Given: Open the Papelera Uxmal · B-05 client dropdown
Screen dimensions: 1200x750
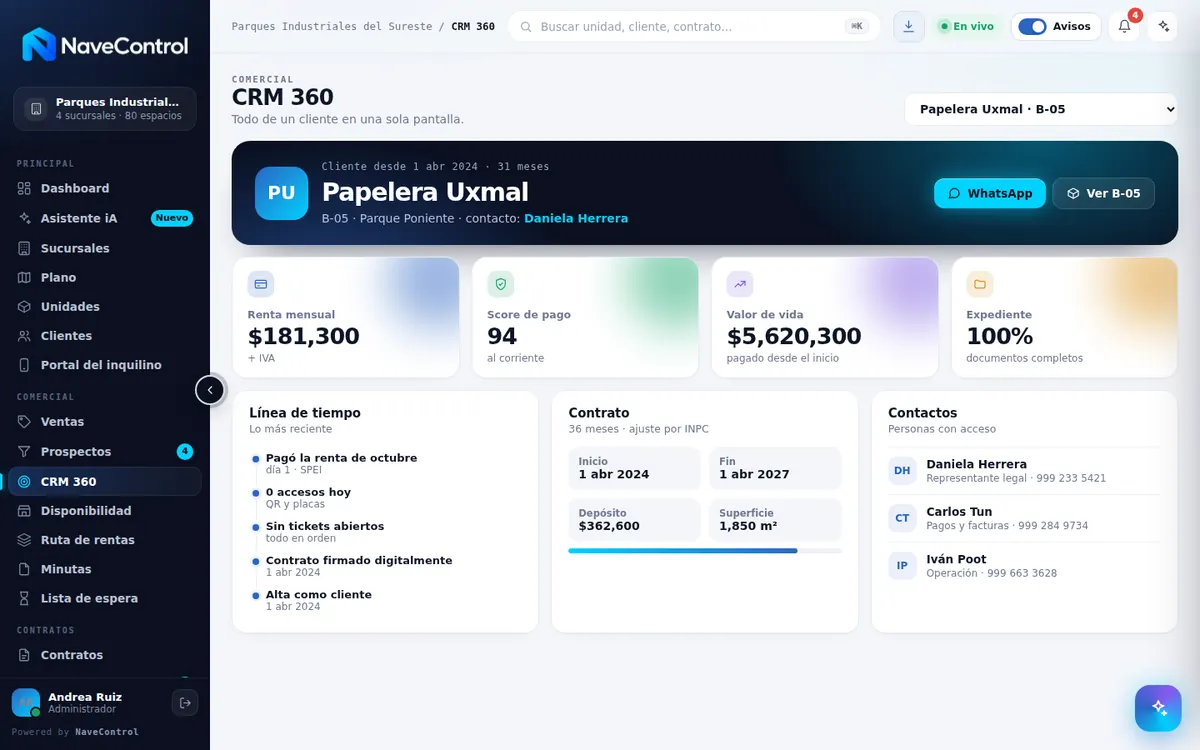Looking at the screenshot, I should pyautogui.click(x=1041, y=109).
